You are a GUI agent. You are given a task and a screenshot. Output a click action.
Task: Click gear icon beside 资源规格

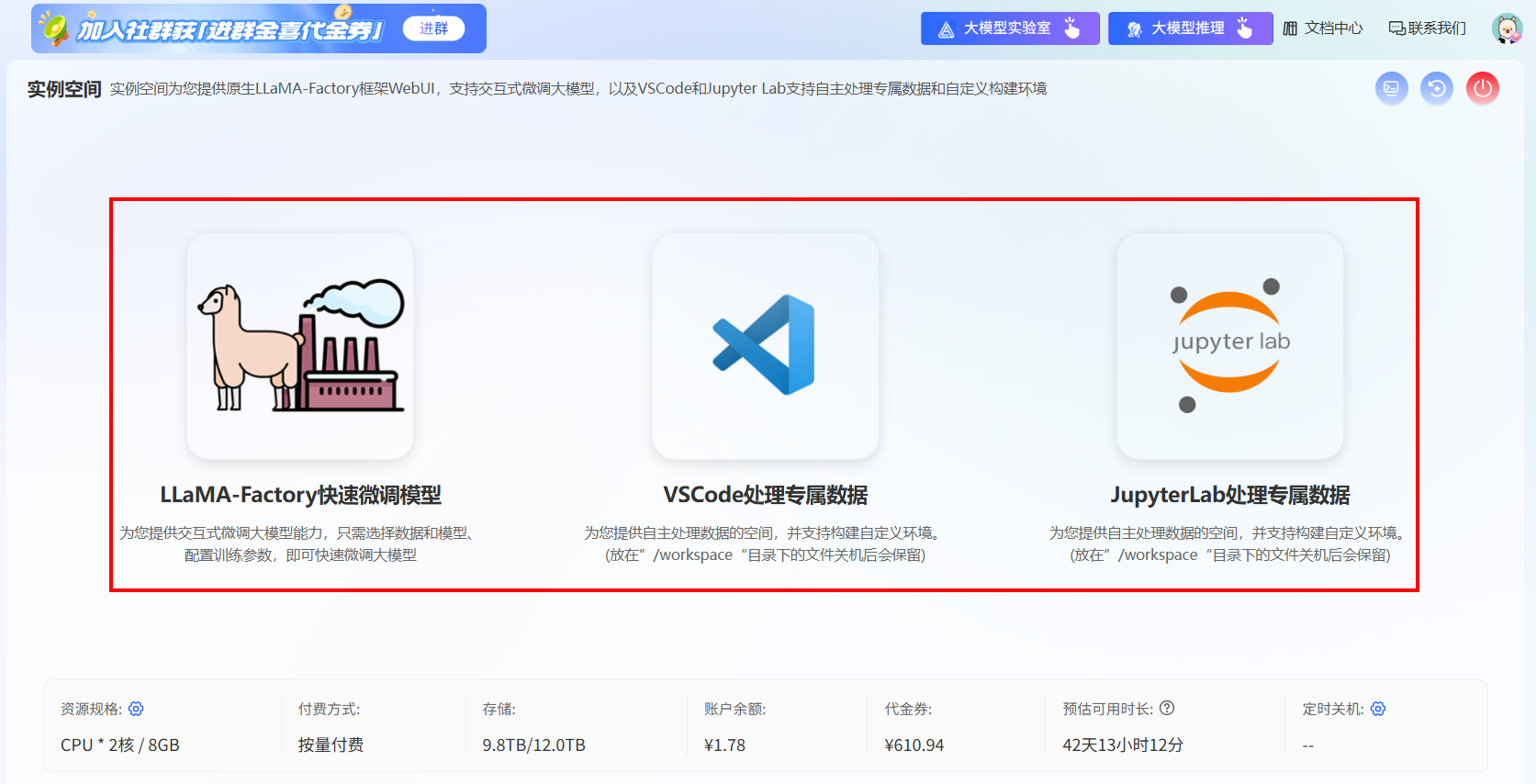[136, 709]
